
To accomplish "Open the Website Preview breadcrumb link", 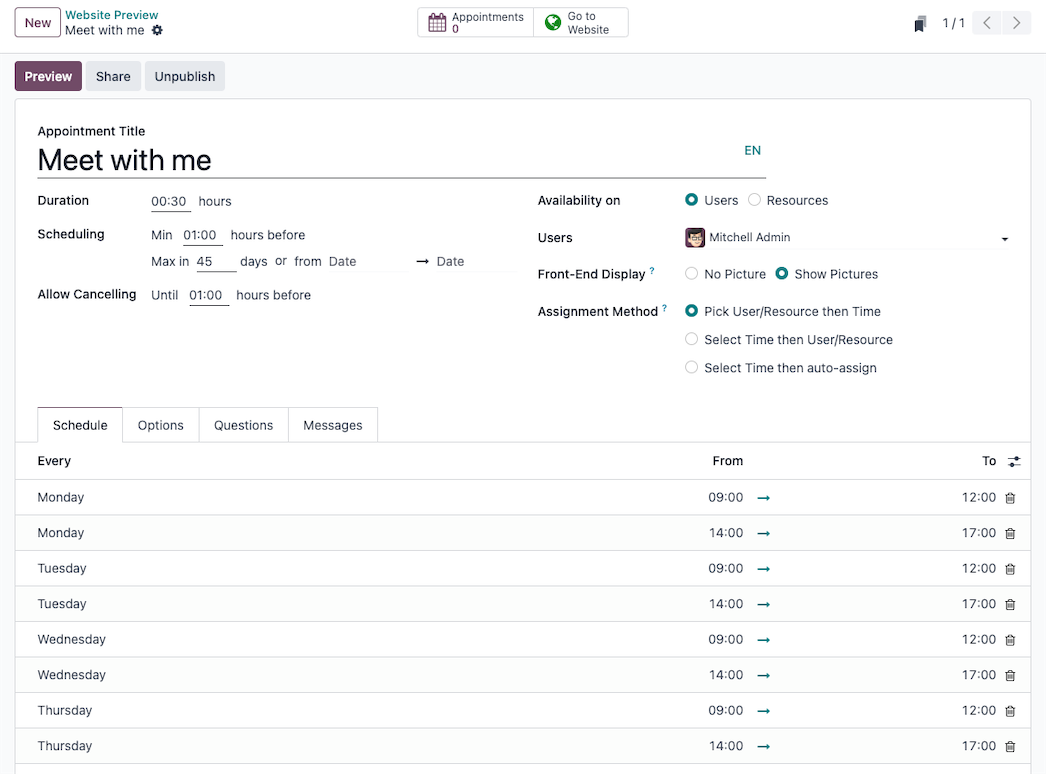I will point(111,14).
